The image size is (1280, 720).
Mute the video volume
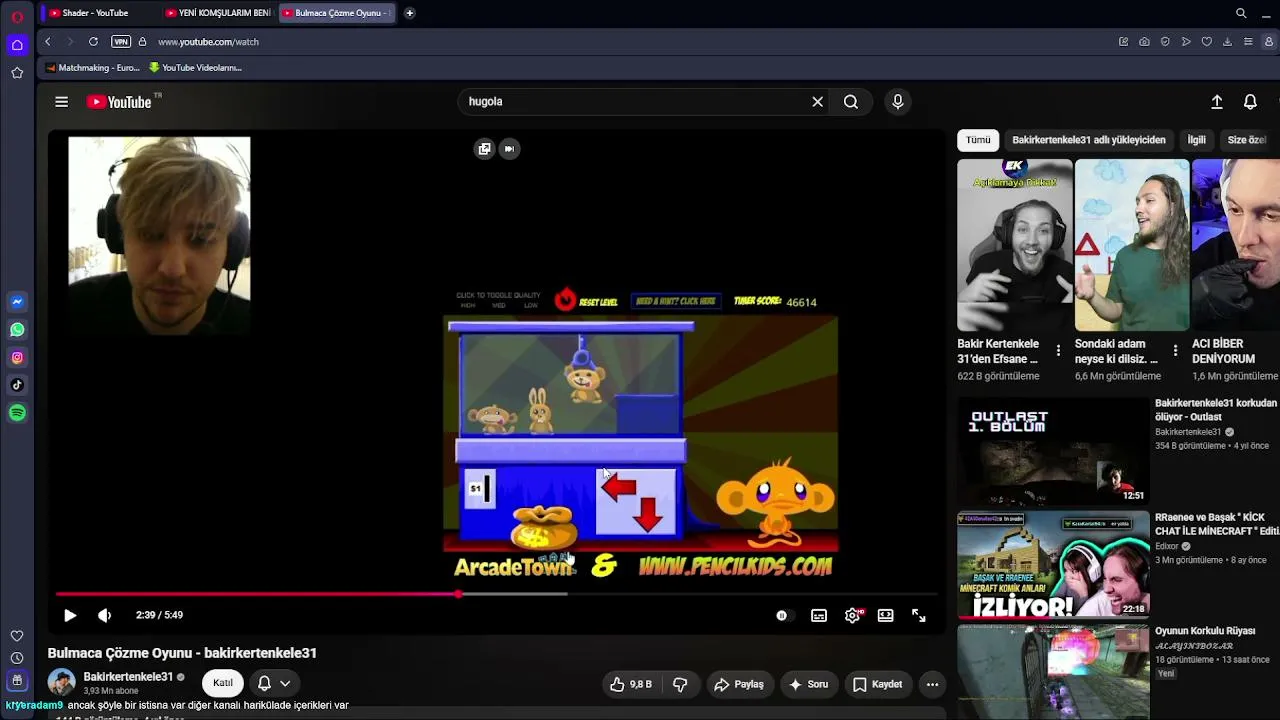point(104,616)
